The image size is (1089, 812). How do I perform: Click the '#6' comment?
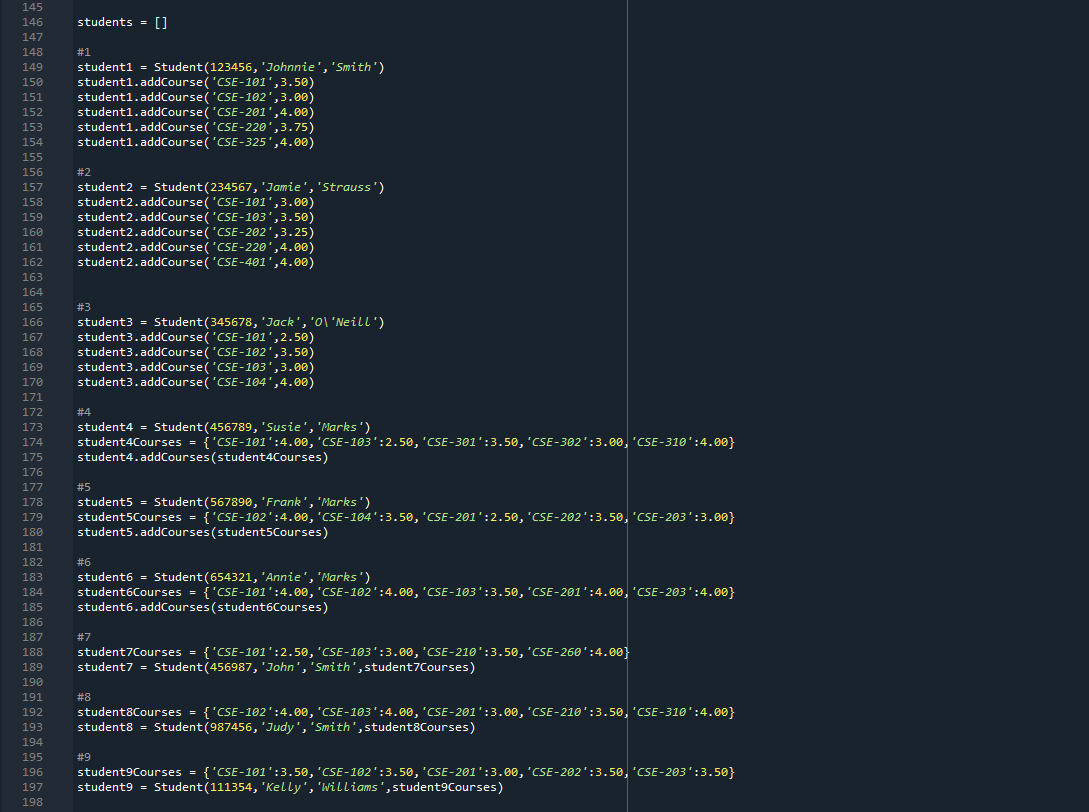[x=84, y=563]
